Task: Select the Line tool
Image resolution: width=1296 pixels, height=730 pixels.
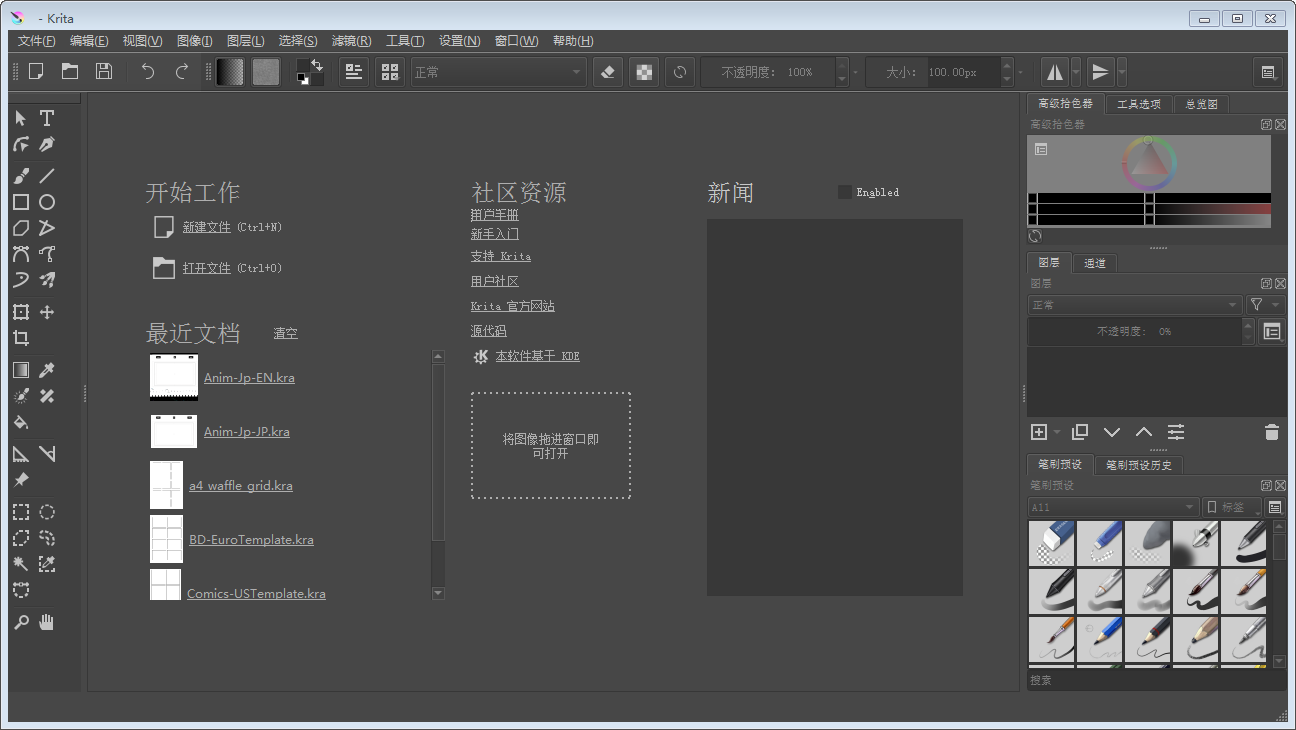Action: pyautogui.click(x=47, y=175)
